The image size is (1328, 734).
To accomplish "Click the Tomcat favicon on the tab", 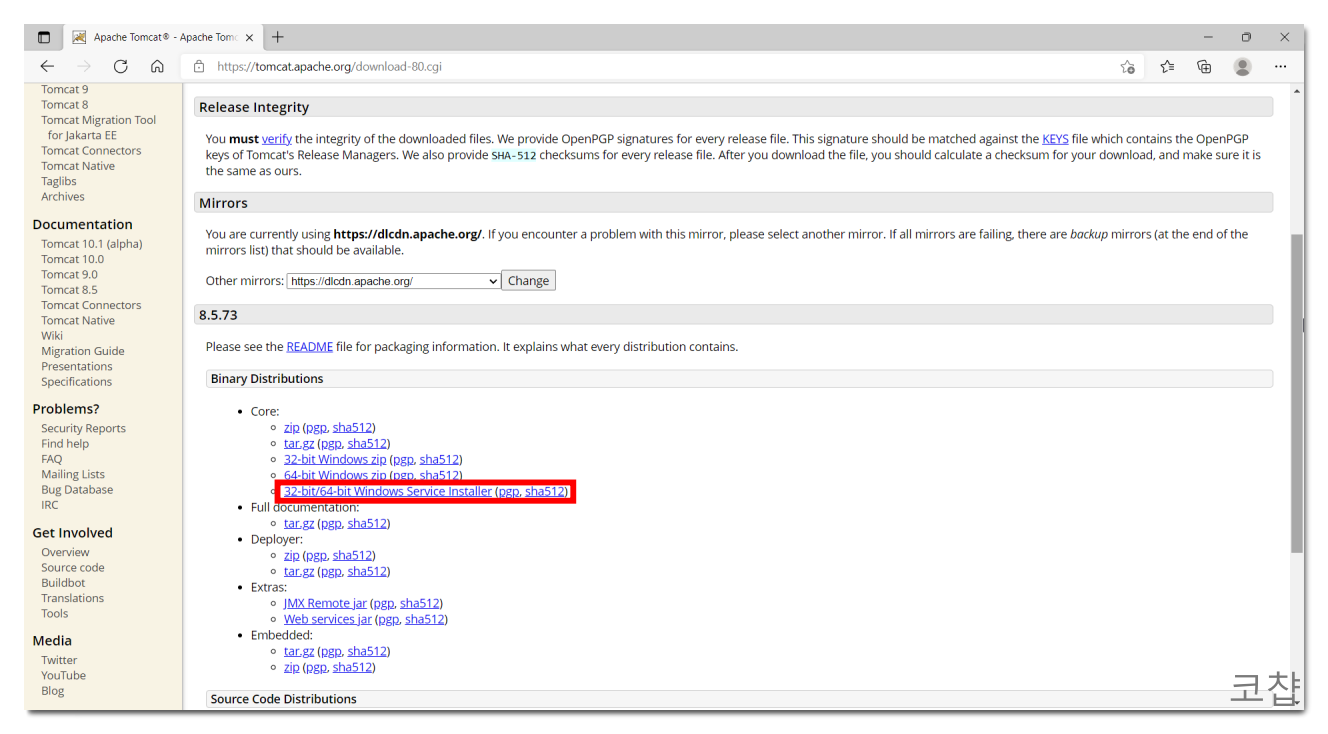I will pyautogui.click(x=79, y=37).
